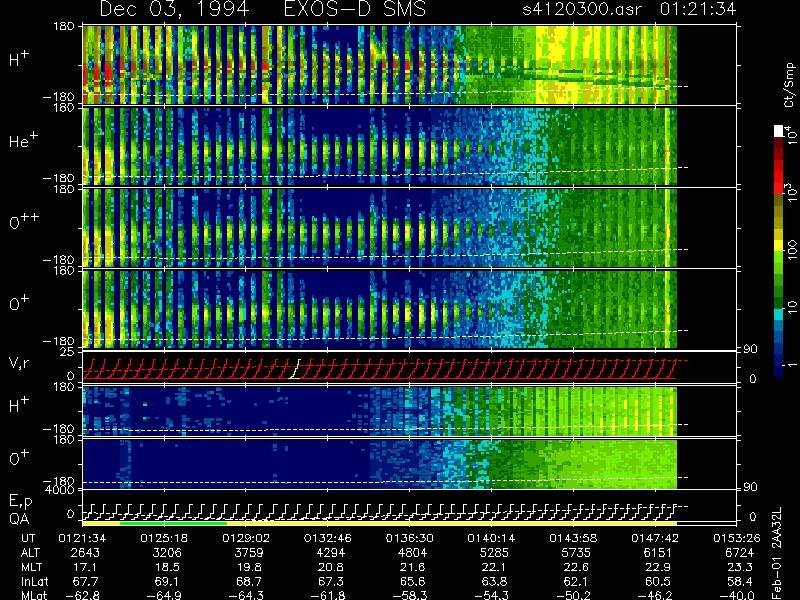The height and width of the screenshot is (600, 800).
Task: Click the 'MLT' row header
Action: [31, 567]
